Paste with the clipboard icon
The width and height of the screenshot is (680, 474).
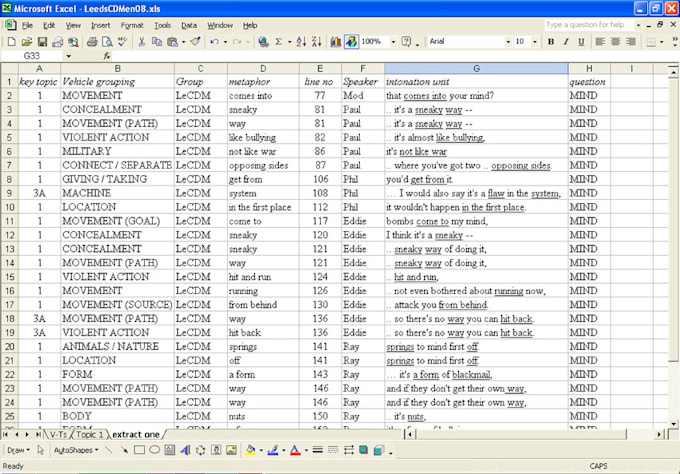pyautogui.click(x=173, y=42)
